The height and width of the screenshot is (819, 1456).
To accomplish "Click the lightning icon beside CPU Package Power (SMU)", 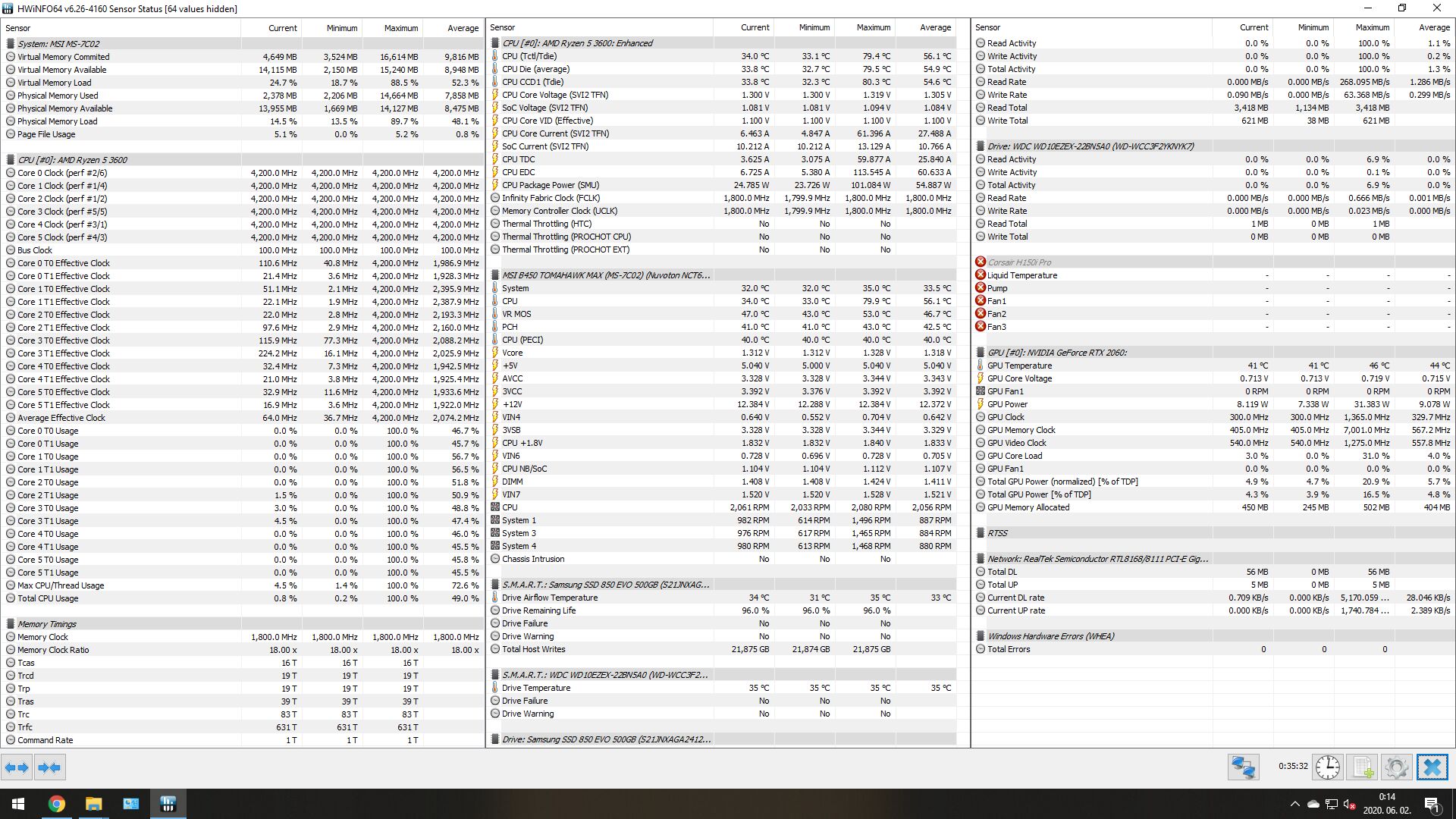I will (x=495, y=185).
